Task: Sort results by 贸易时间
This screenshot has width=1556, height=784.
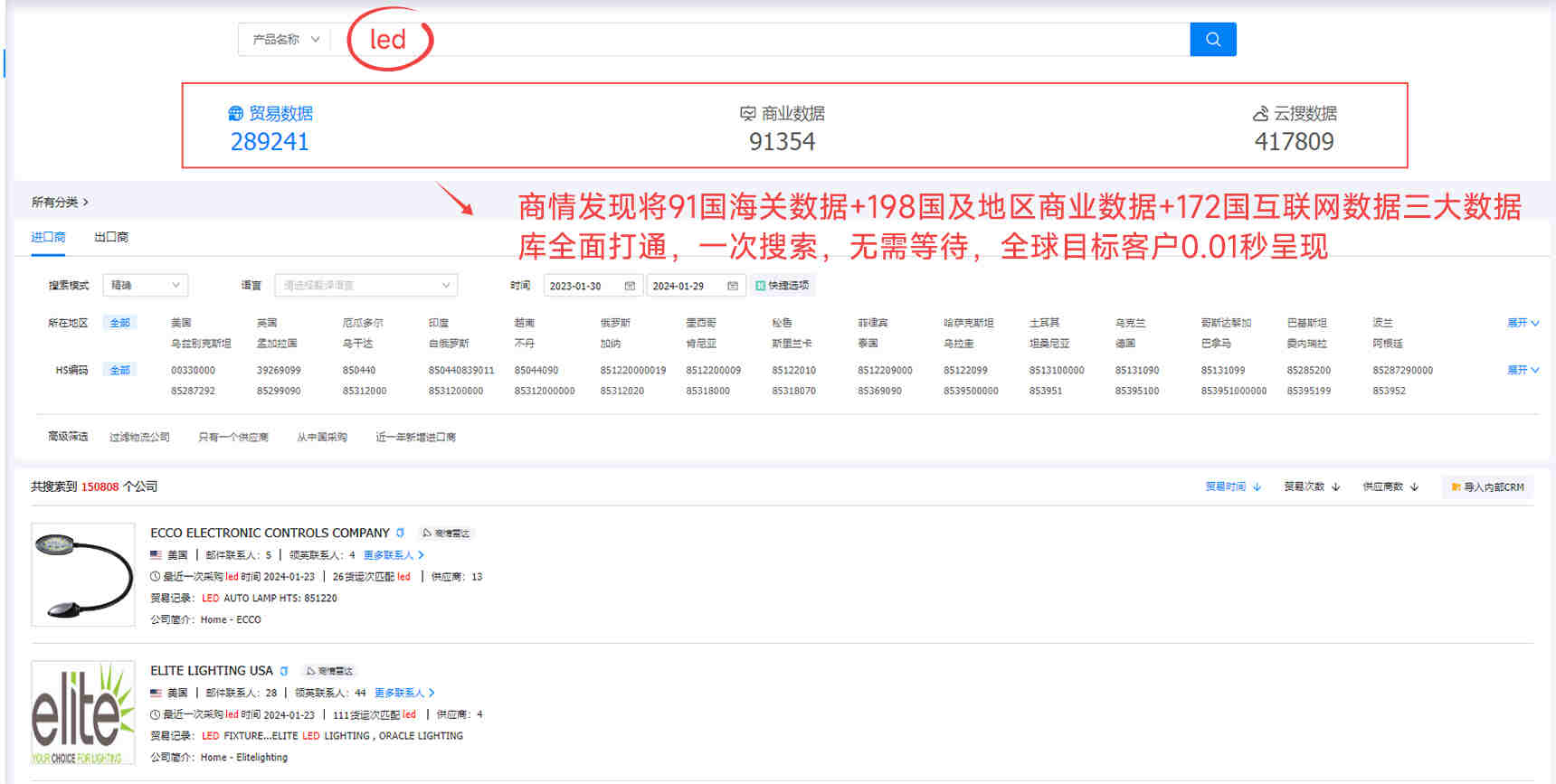Action: (1233, 486)
